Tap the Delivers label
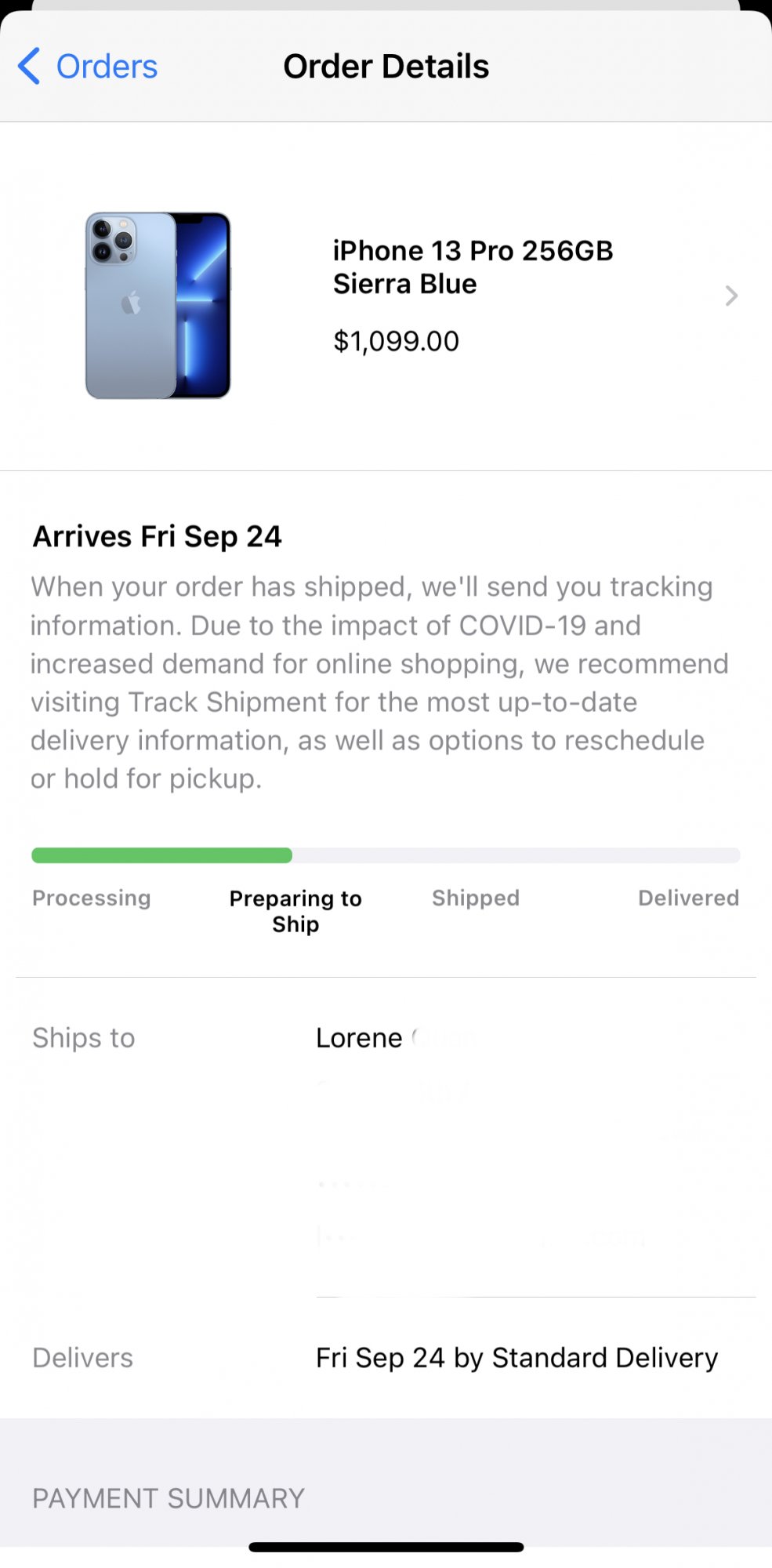The image size is (772, 1568). click(x=82, y=1357)
